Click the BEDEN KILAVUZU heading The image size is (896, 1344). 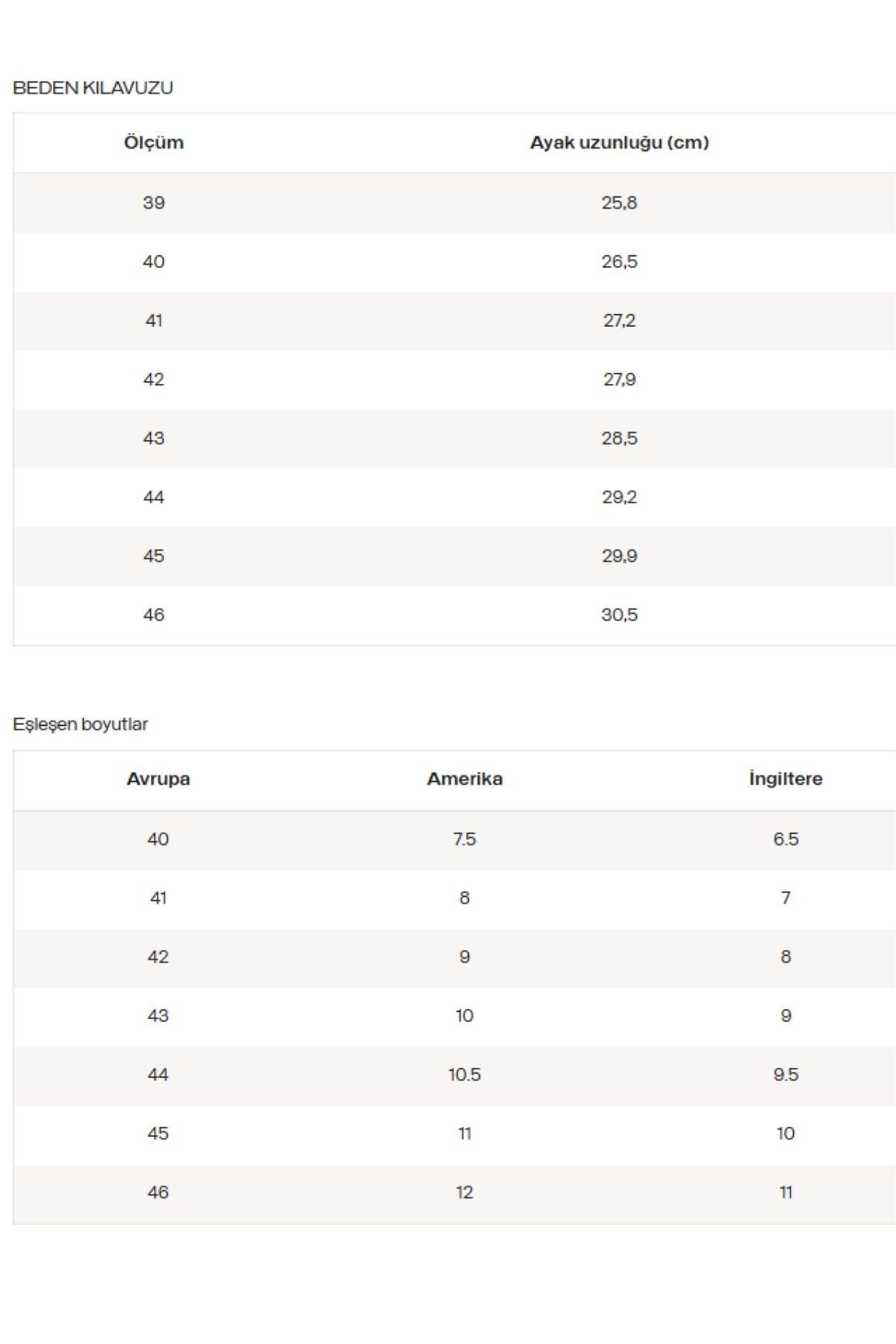click(x=93, y=87)
